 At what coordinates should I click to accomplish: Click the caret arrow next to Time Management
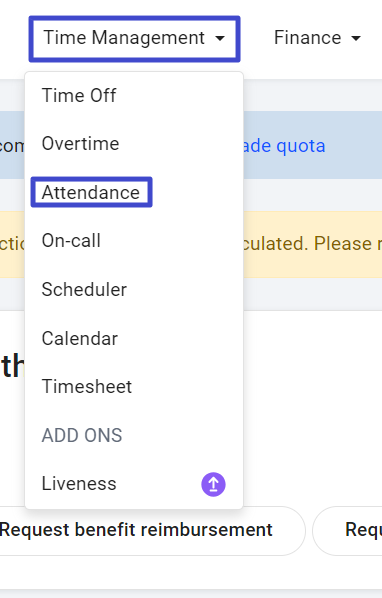coord(220,38)
